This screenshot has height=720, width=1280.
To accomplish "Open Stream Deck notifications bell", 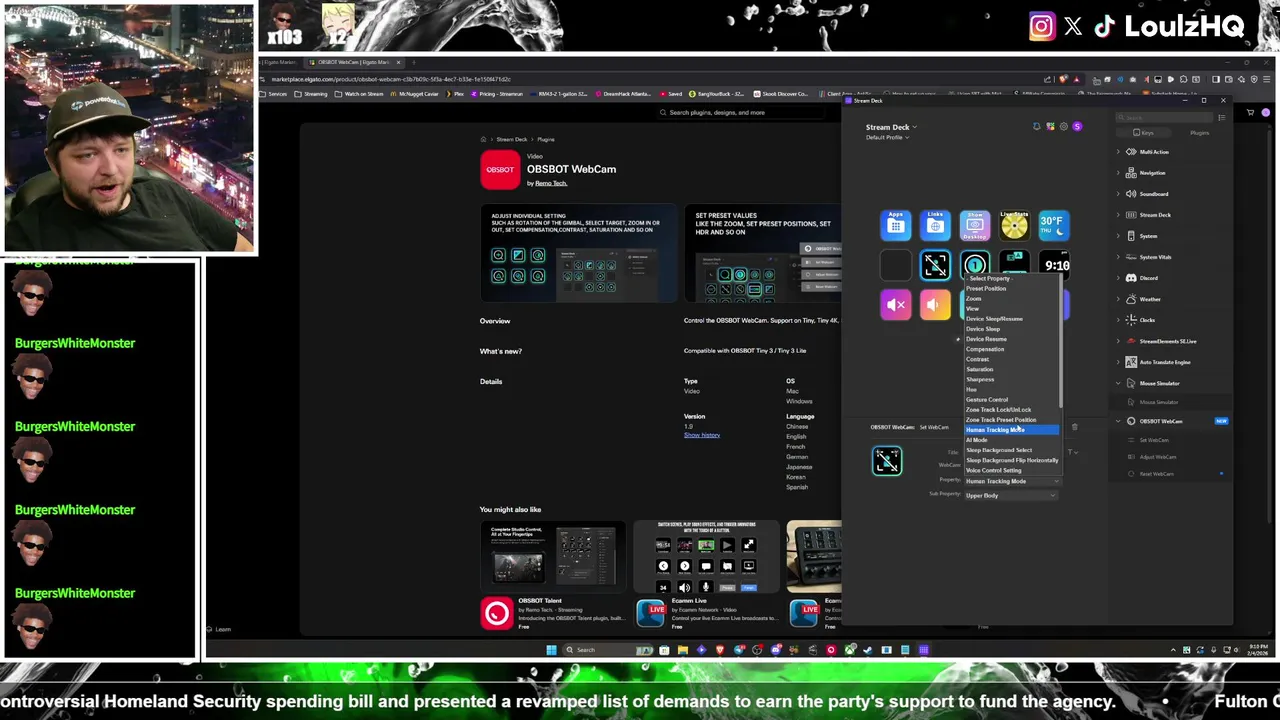I will tap(1036, 127).
